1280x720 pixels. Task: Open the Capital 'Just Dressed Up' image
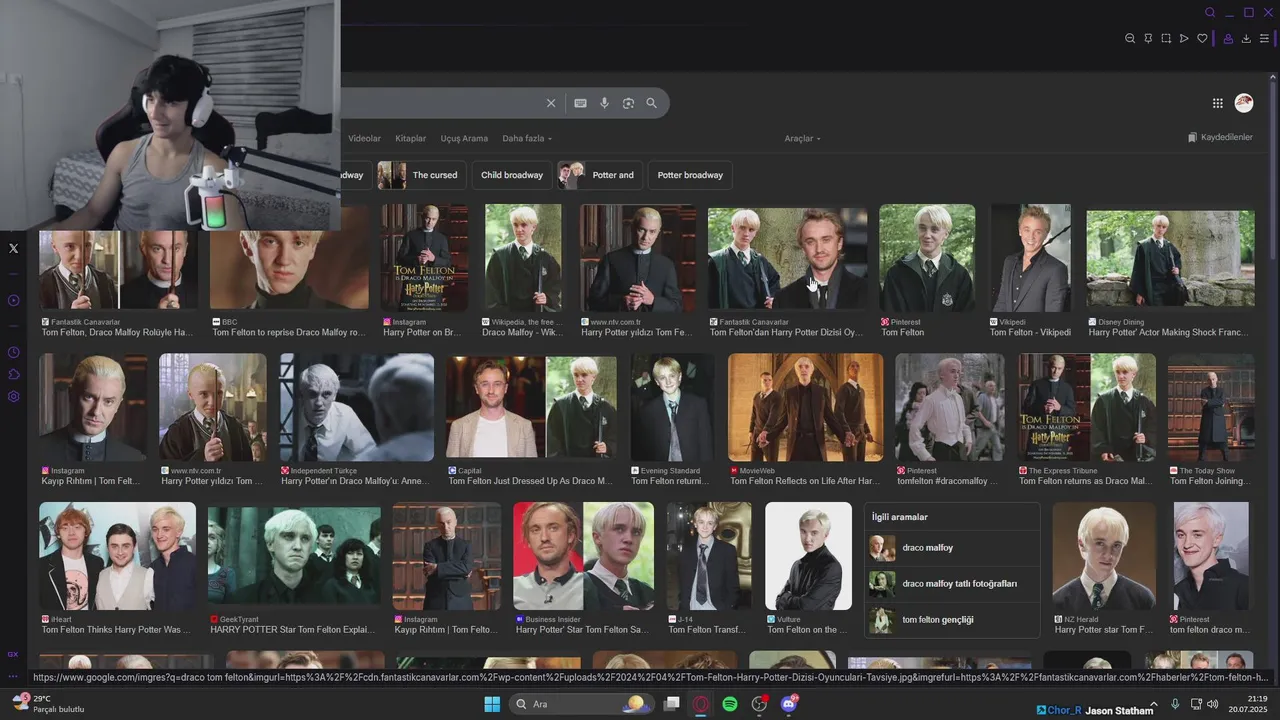[x=531, y=407]
